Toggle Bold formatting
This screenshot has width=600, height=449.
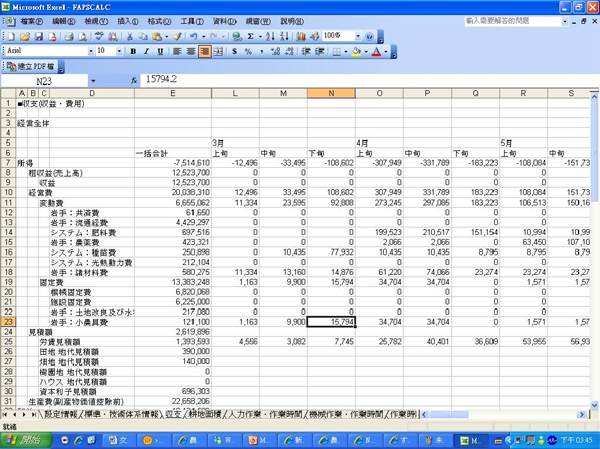tap(133, 51)
